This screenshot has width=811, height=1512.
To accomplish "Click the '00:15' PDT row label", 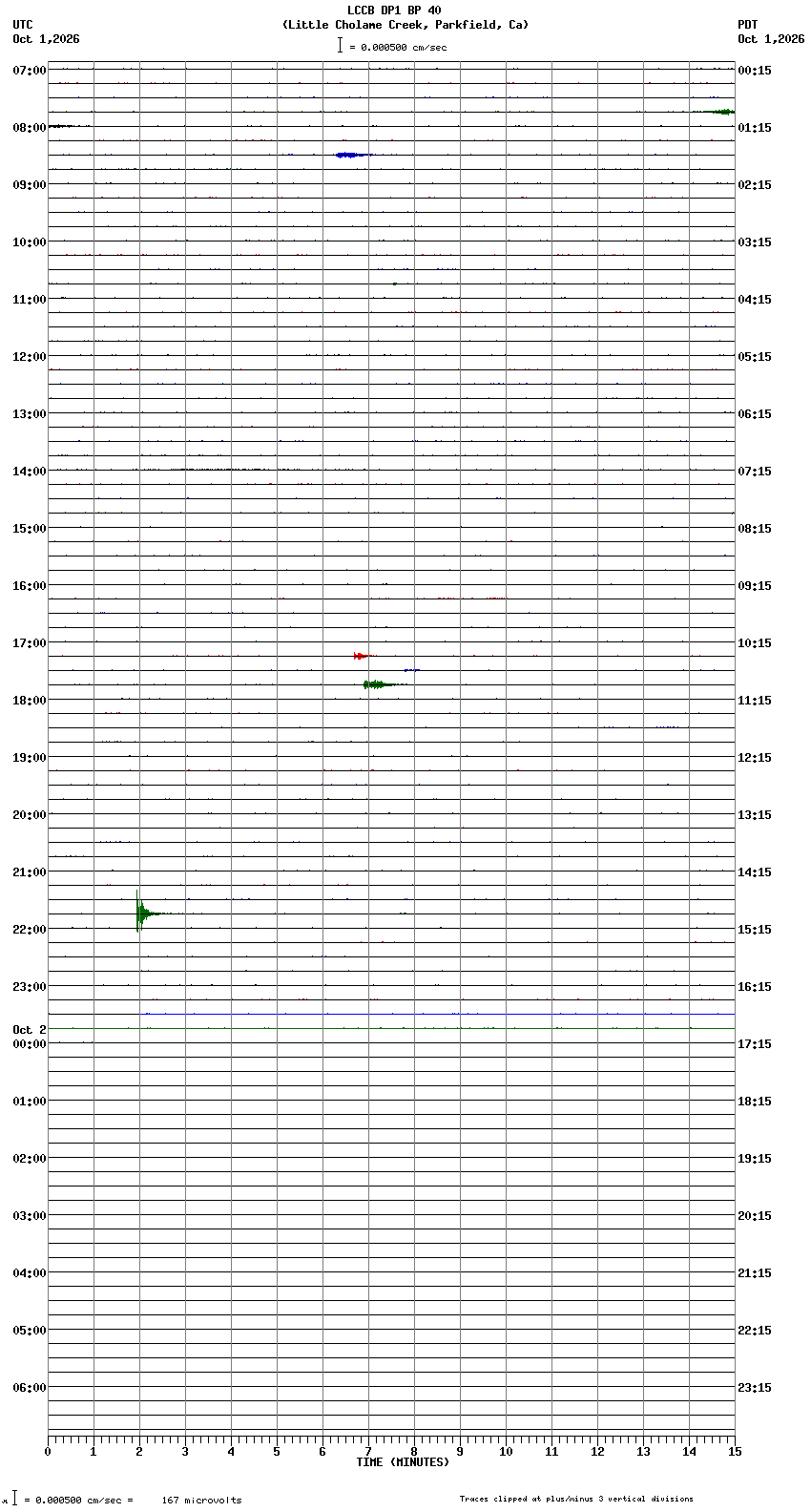I will [755, 71].
